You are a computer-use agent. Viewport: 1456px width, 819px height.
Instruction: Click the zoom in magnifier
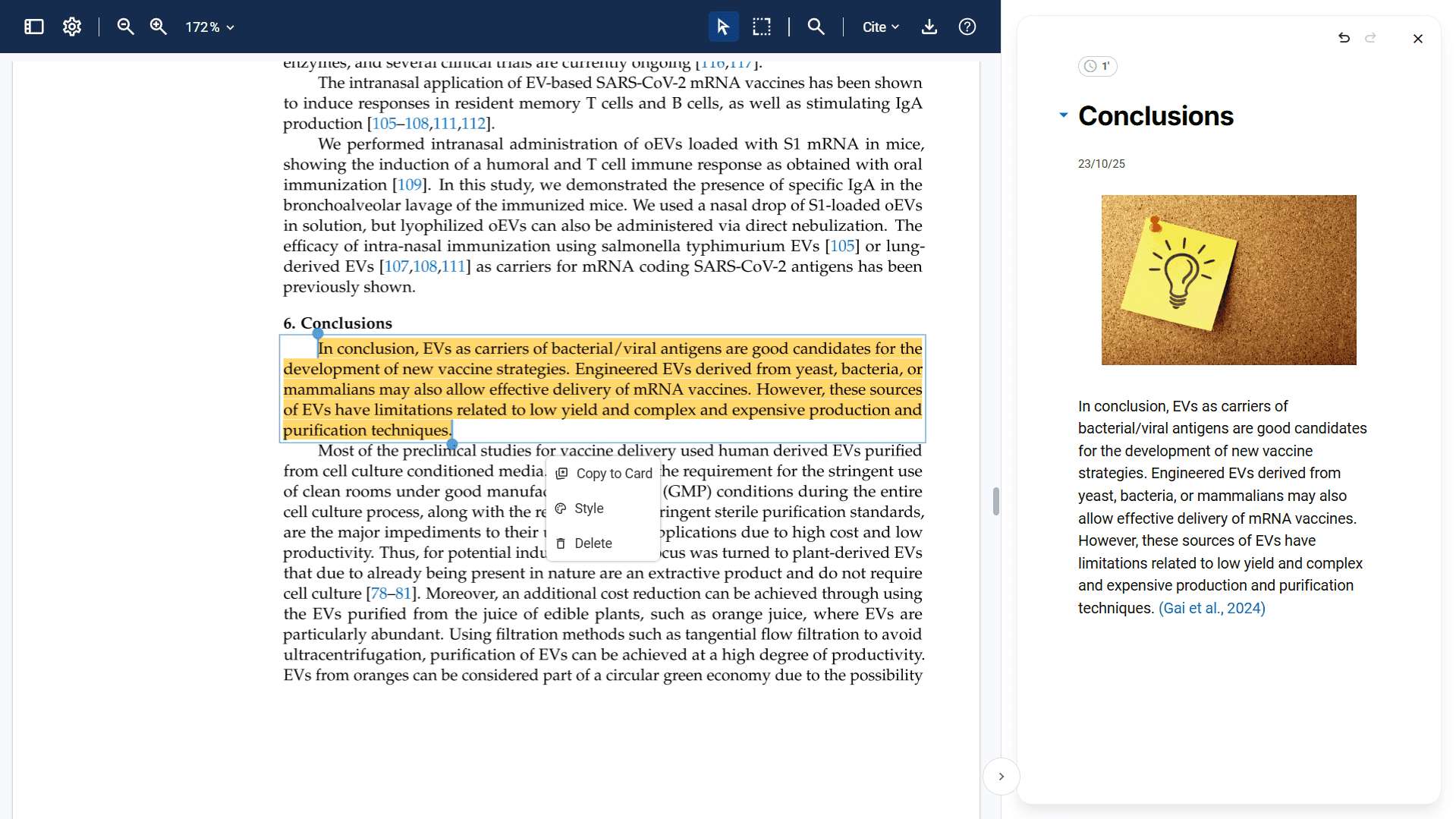click(x=158, y=27)
